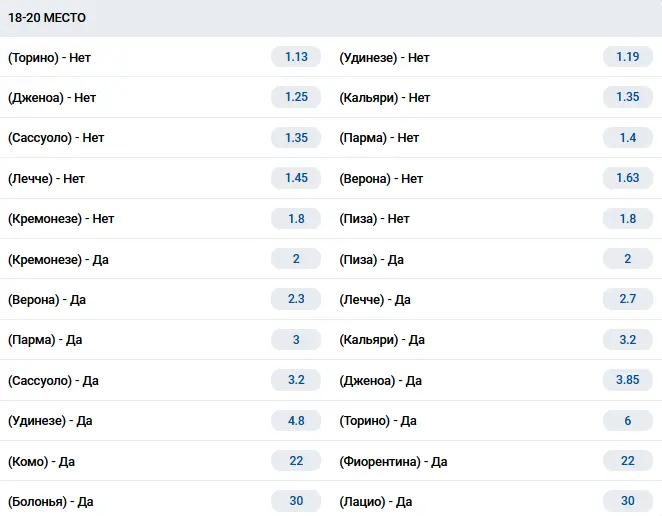Choose Лечче Нет odds 1.45

pyautogui.click(x=296, y=178)
